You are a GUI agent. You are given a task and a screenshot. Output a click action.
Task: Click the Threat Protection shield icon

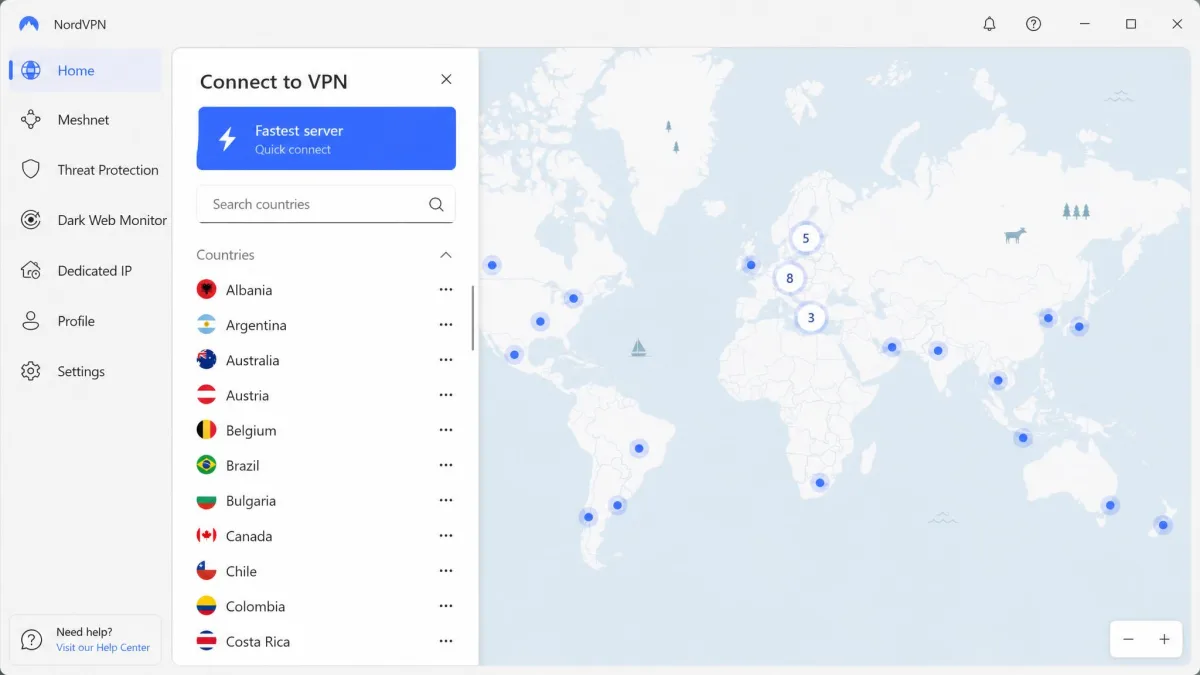tap(31, 170)
